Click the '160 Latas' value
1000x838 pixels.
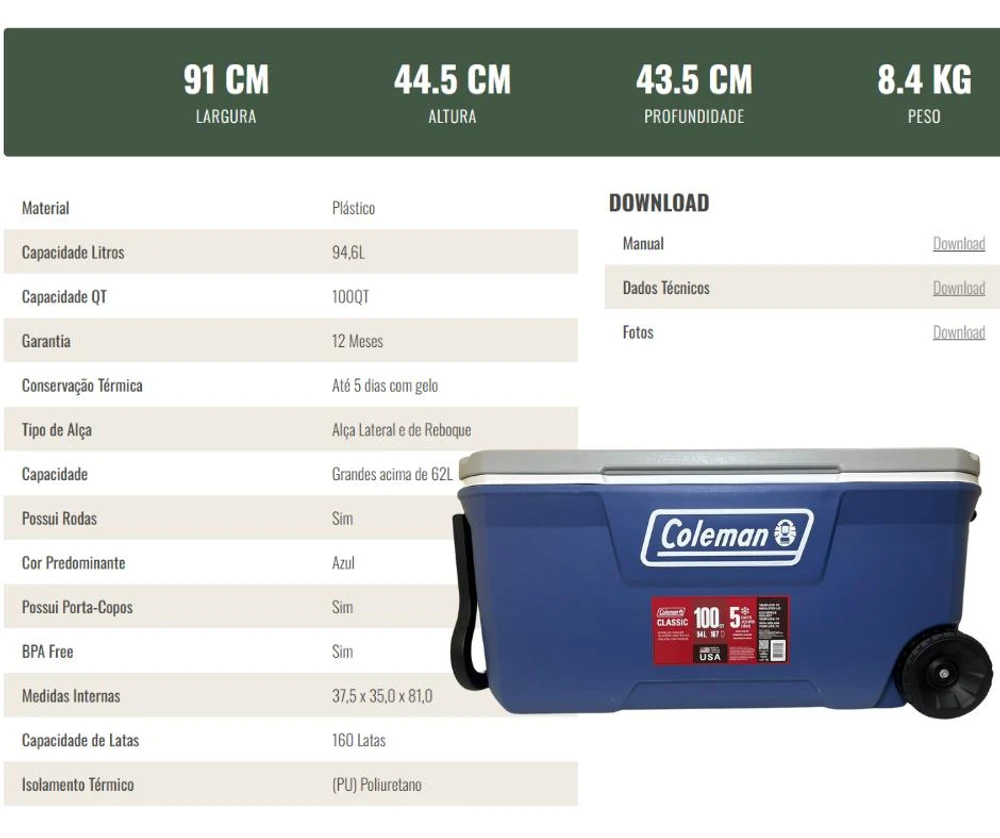click(x=358, y=740)
